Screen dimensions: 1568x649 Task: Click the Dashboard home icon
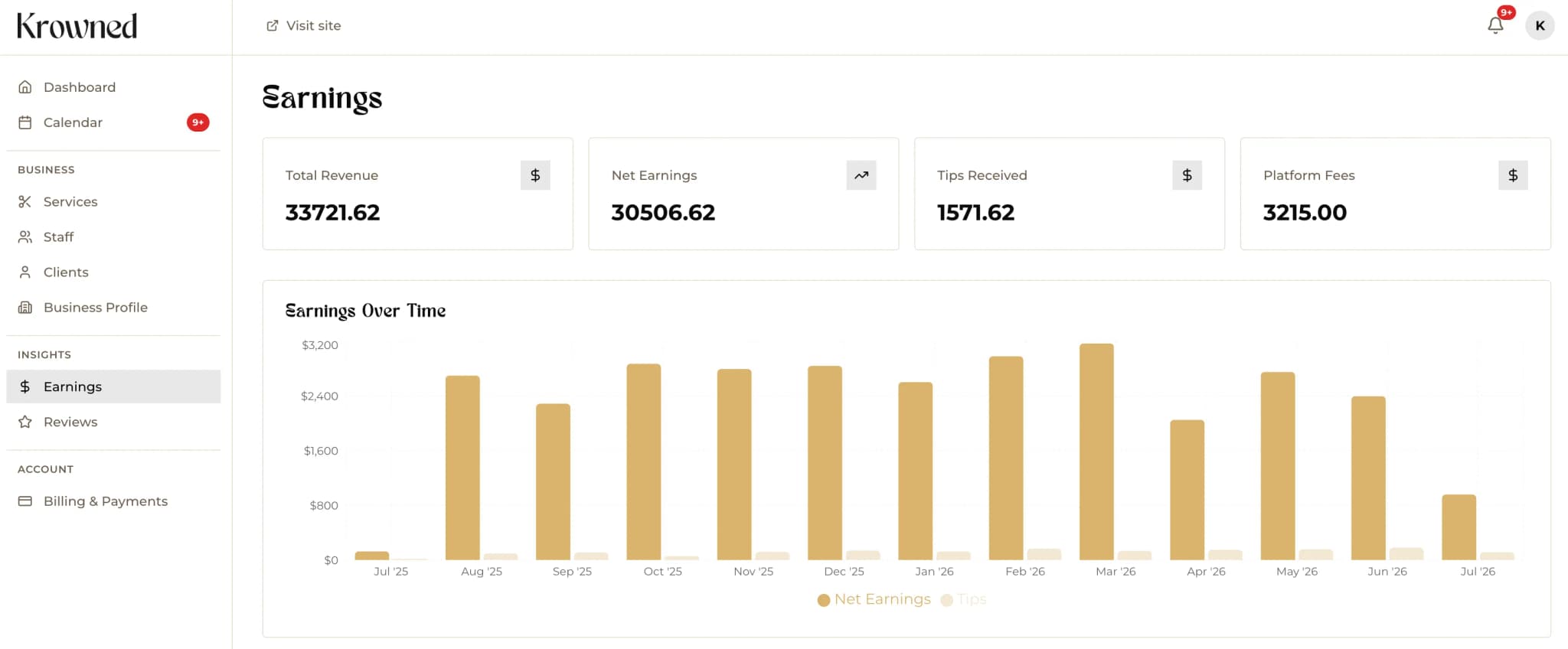click(x=25, y=87)
